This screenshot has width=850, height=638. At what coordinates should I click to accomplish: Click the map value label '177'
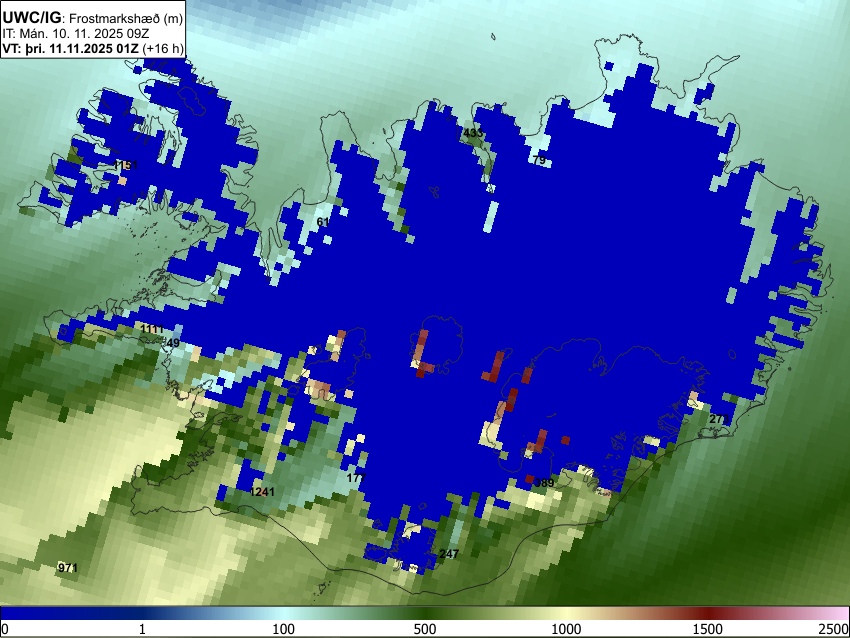[357, 478]
